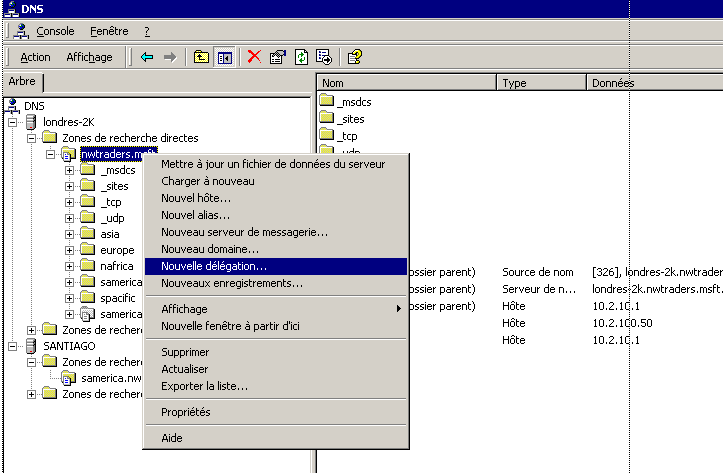
Task: Click the red X delete icon
Action: (x=254, y=57)
